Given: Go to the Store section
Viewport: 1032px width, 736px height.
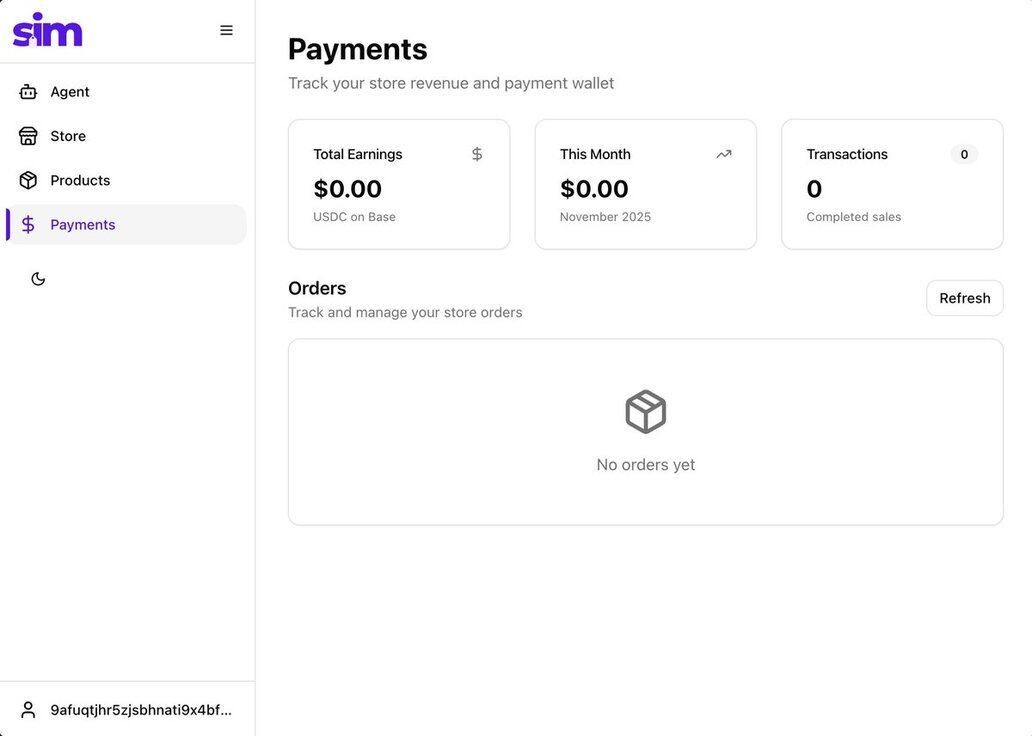Looking at the screenshot, I should point(68,136).
